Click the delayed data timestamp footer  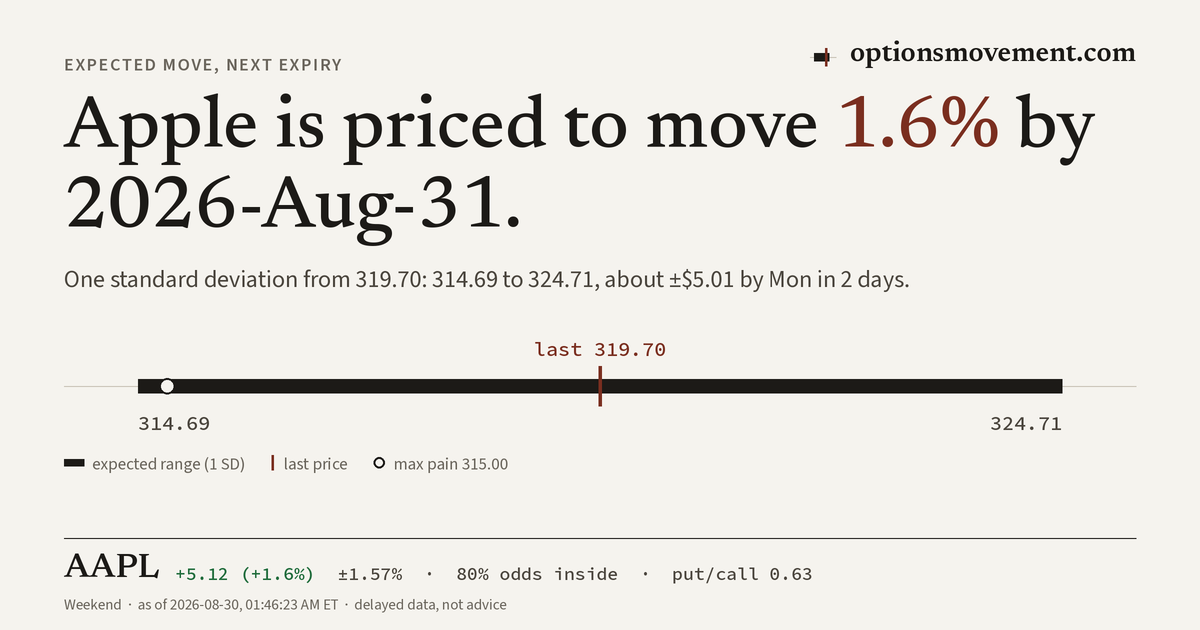pos(285,605)
